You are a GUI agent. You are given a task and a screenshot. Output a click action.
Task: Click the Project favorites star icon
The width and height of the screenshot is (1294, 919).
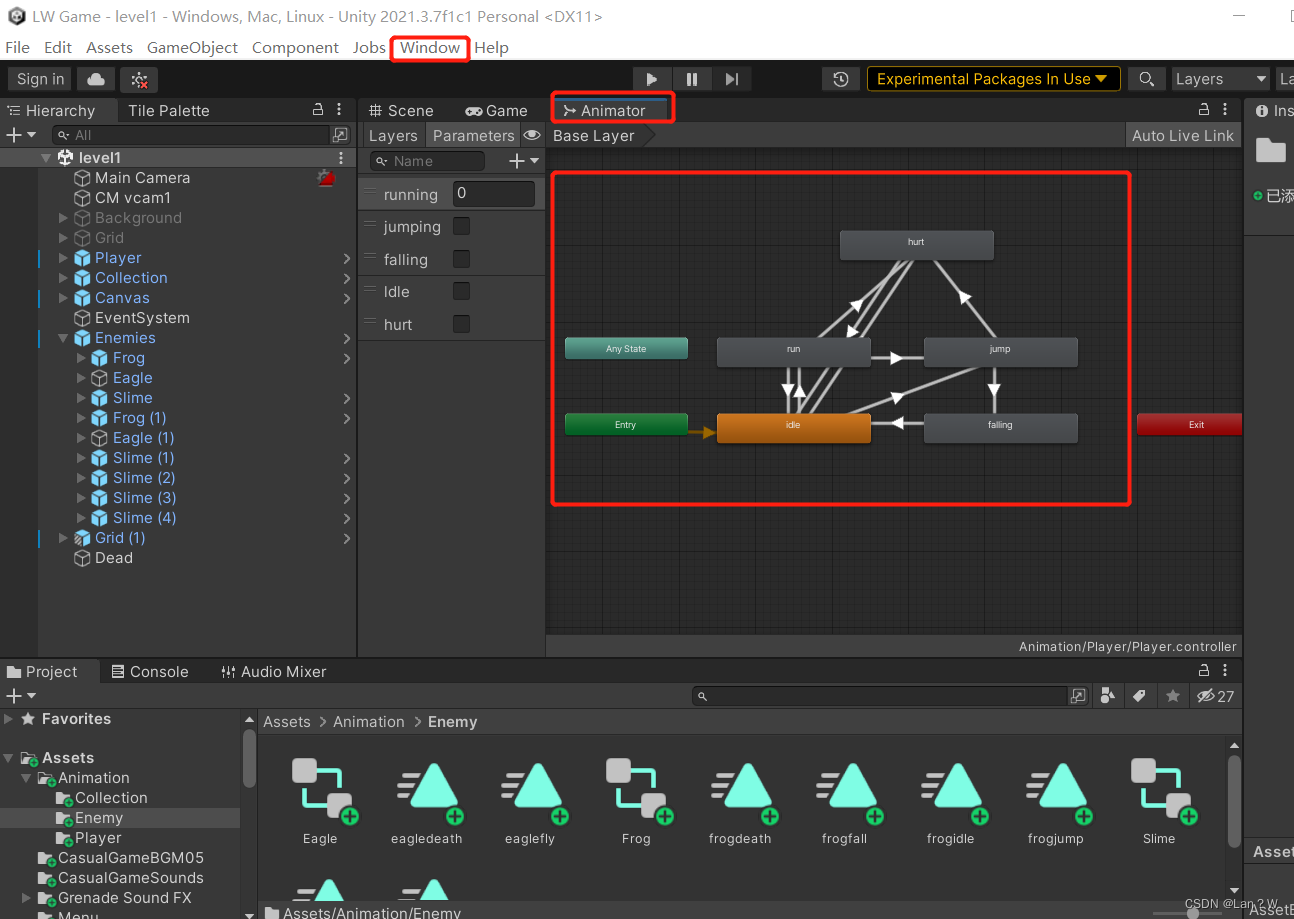click(x=1172, y=695)
